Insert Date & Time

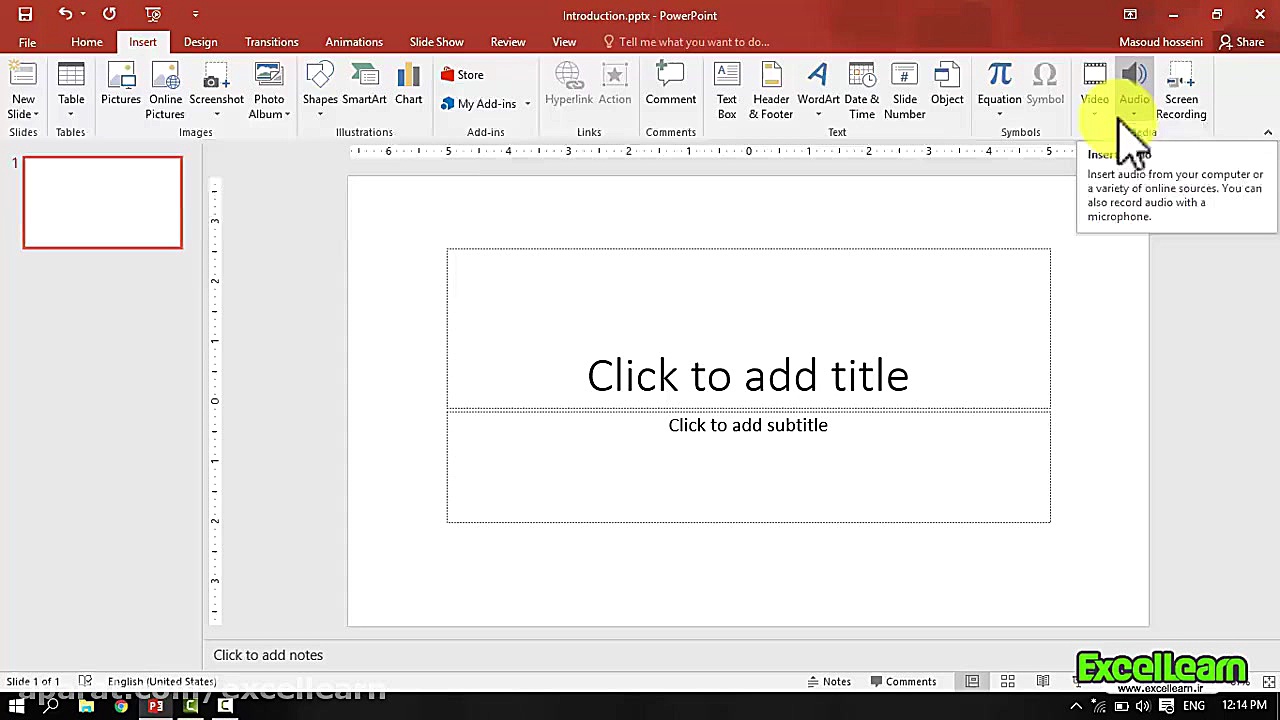[862, 91]
